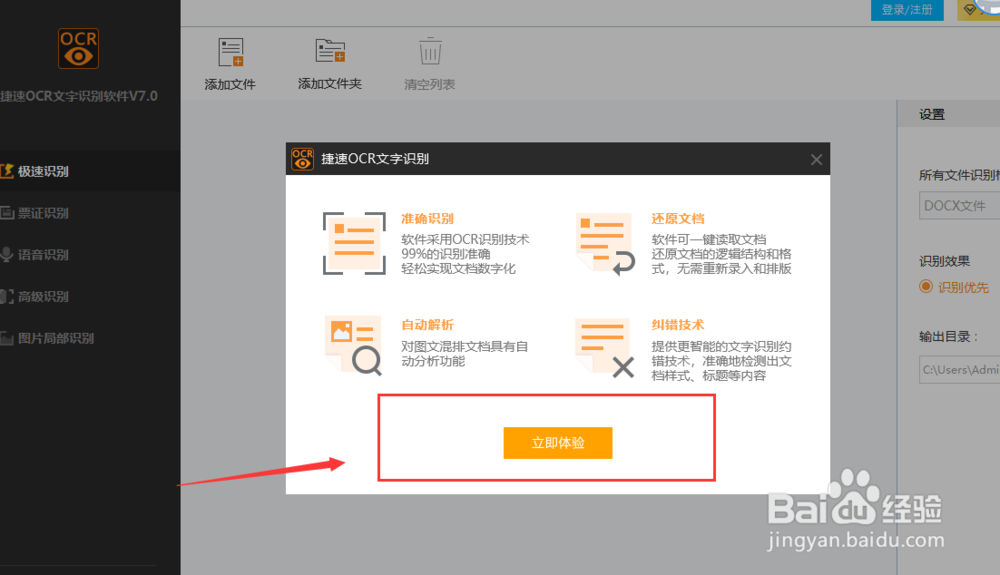
Task: Click the 自动解析 image search icon
Action: tap(353, 346)
